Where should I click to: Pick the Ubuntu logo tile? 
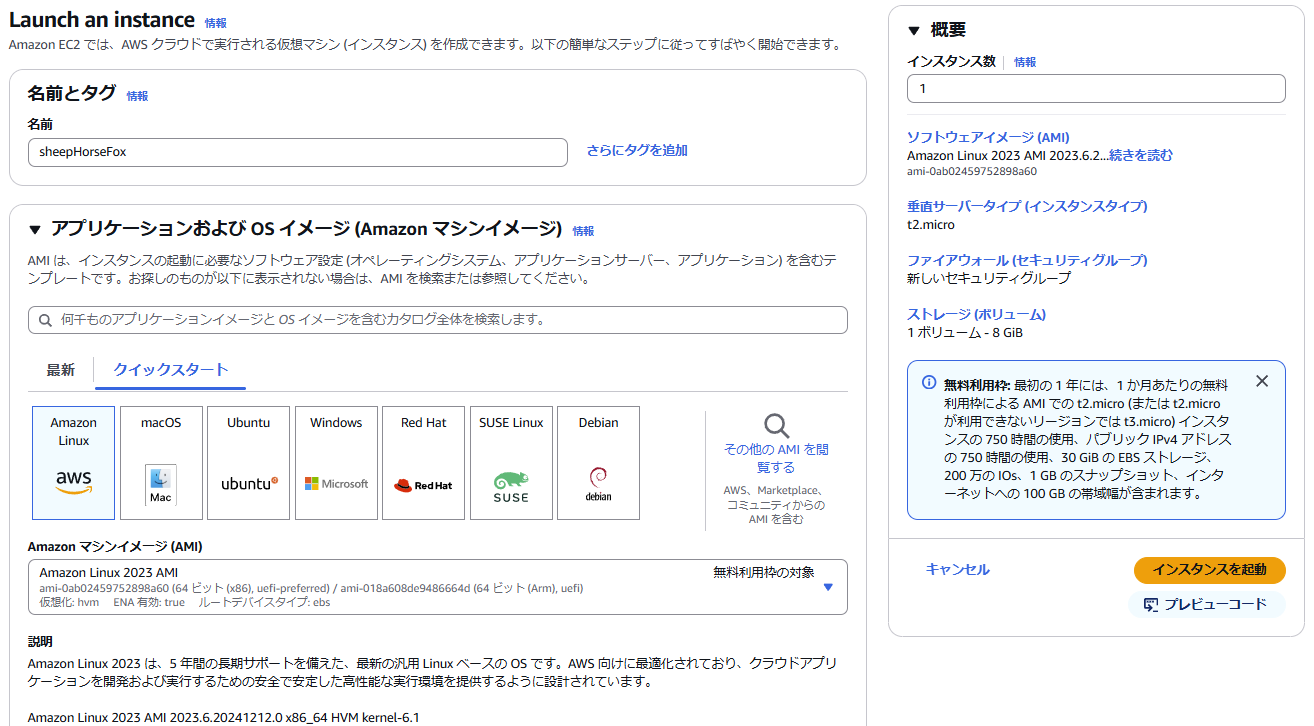[249, 463]
